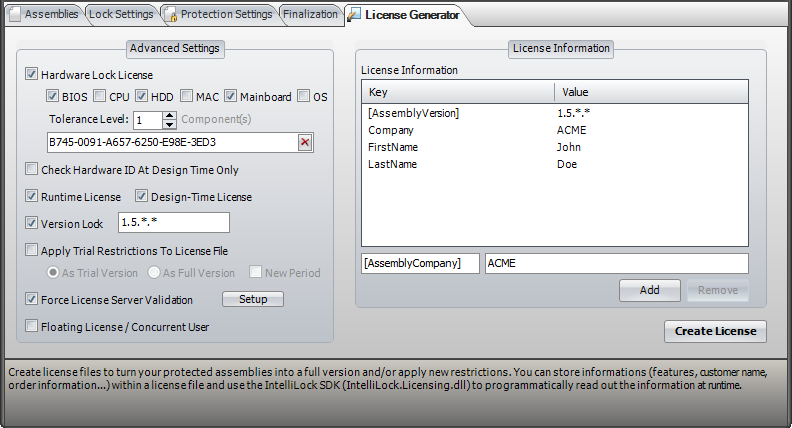This screenshot has height=428, width=792.
Task: Click the License Generator tab icon
Action: point(354,15)
